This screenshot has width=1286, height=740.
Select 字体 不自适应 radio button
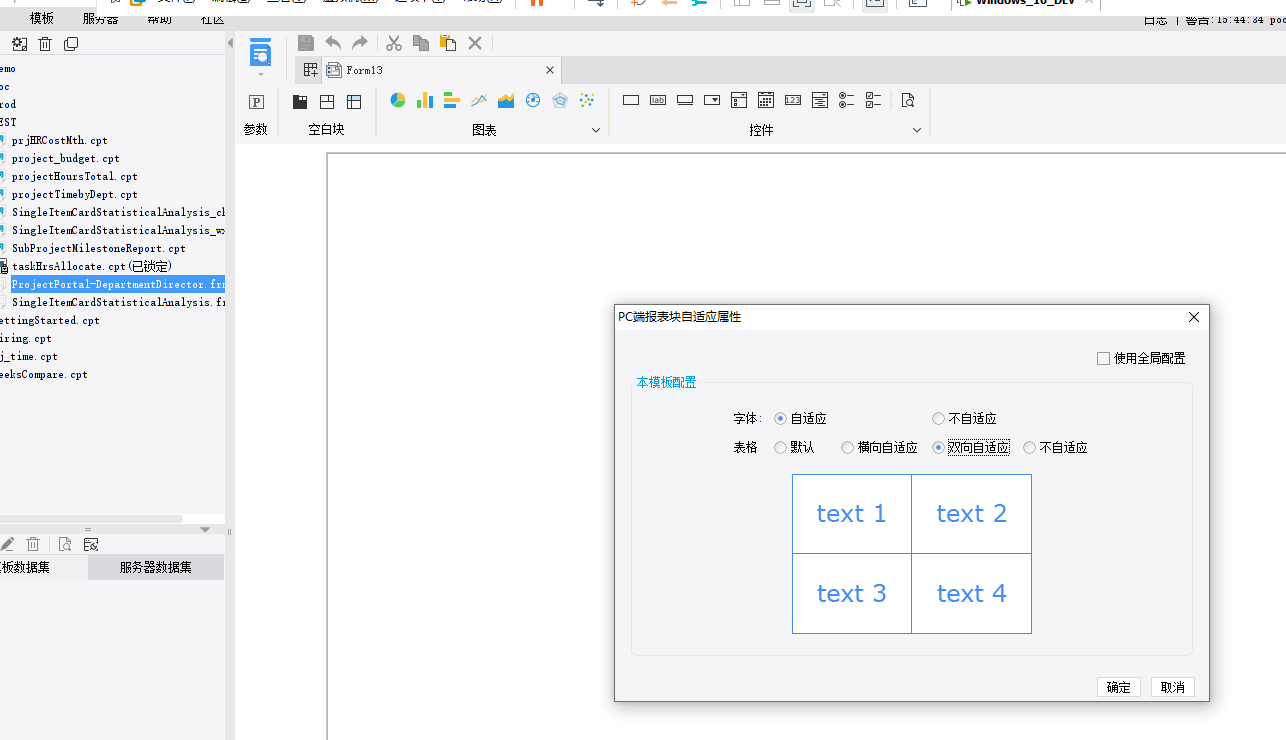pyautogui.click(x=938, y=419)
